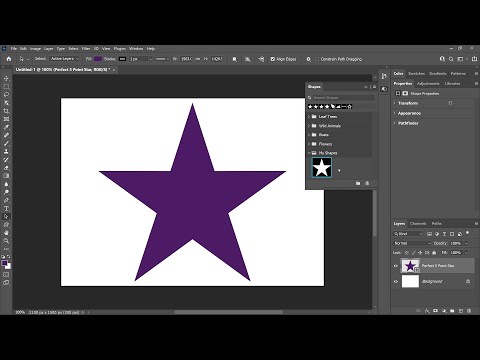Click the Home icon in options bar
This screenshot has height=360, width=480.
[9, 59]
